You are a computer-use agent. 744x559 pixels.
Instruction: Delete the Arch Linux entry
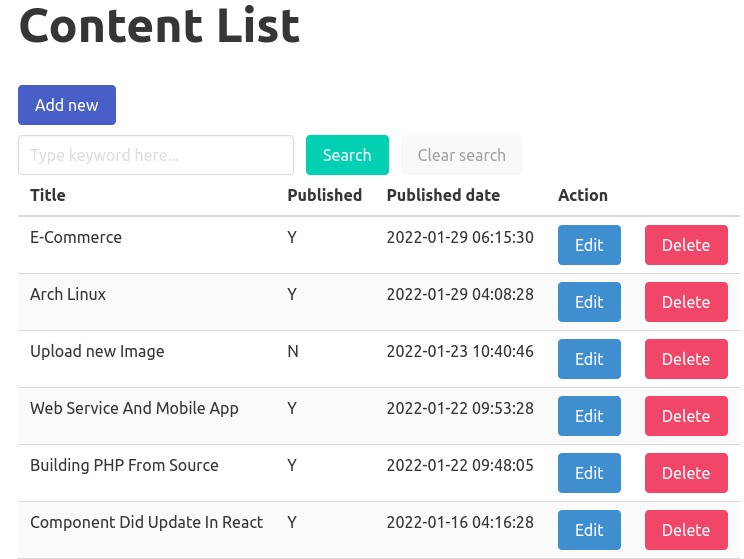pos(686,302)
